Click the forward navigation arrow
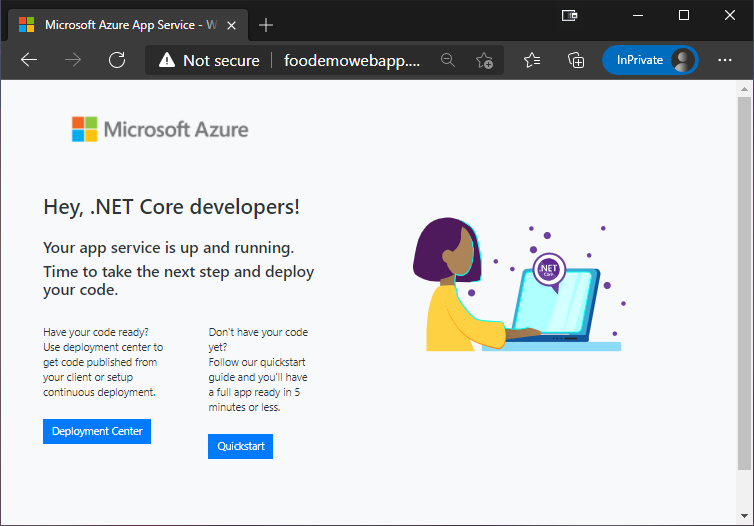 [73, 60]
